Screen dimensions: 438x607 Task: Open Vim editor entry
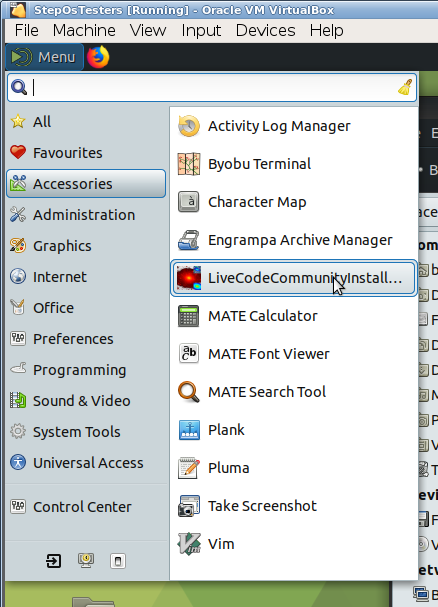tap(294, 544)
